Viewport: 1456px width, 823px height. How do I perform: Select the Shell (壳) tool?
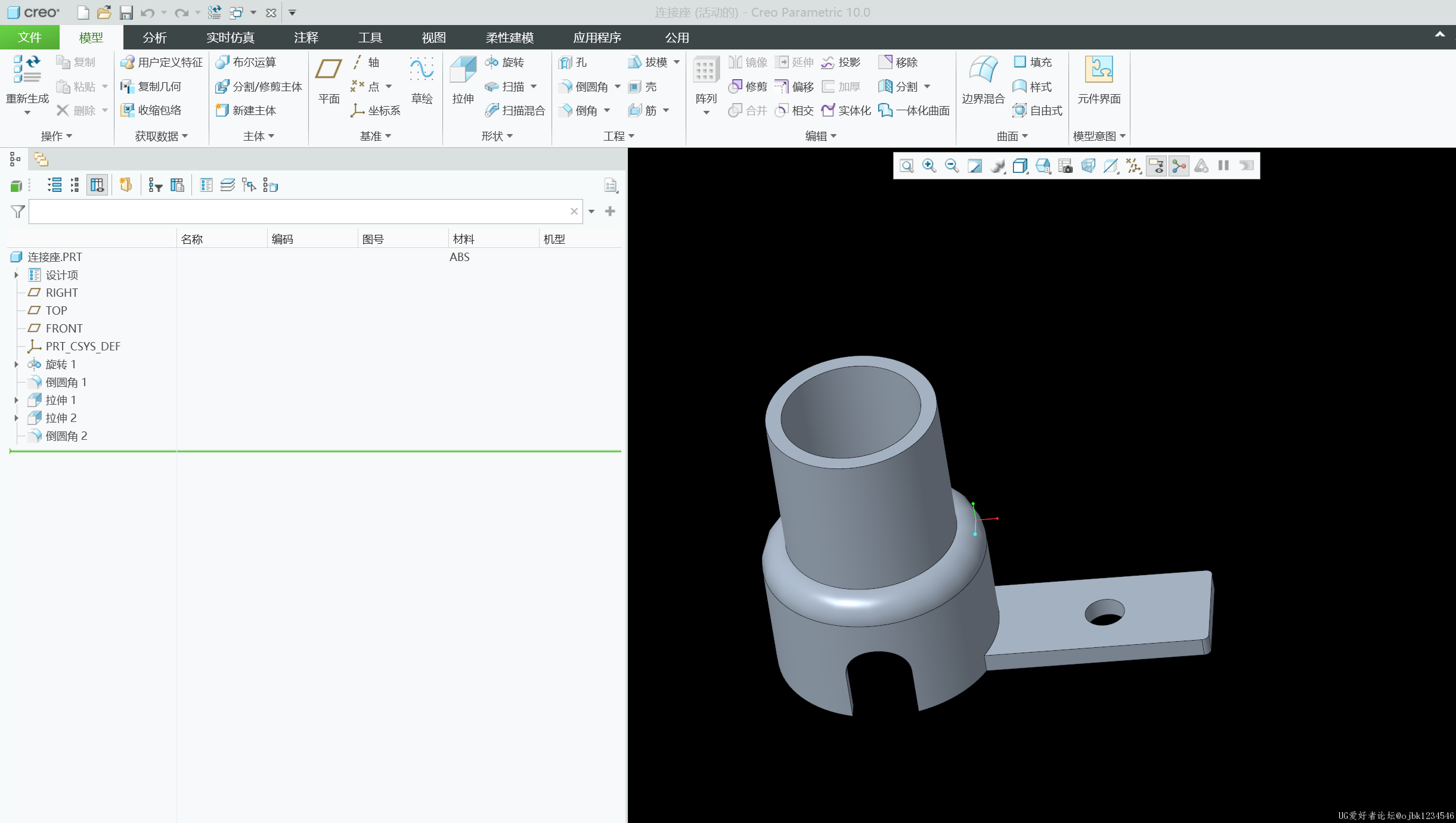pyautogui.click(x=643, y=86)
